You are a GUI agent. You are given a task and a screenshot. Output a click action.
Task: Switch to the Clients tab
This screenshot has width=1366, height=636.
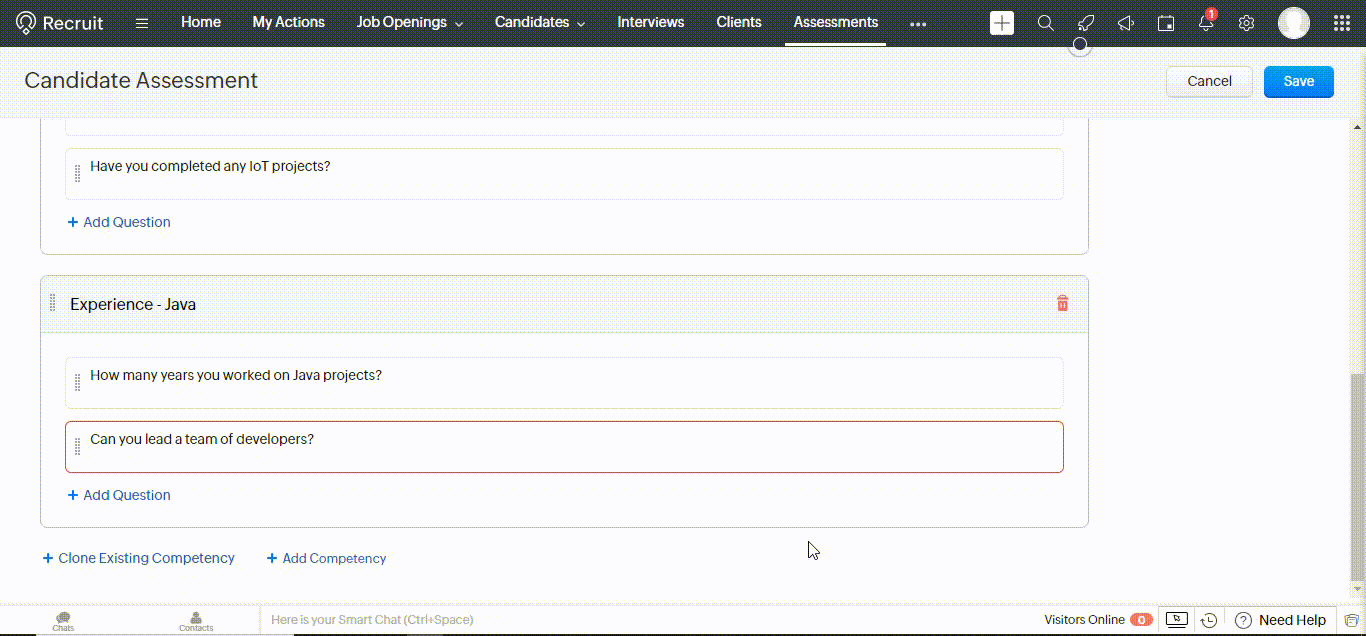pos(739,22)
